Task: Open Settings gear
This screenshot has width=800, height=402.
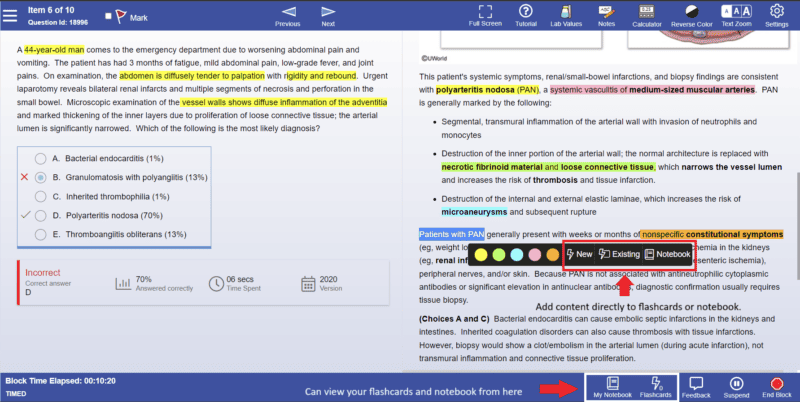Action: [777, 16]
